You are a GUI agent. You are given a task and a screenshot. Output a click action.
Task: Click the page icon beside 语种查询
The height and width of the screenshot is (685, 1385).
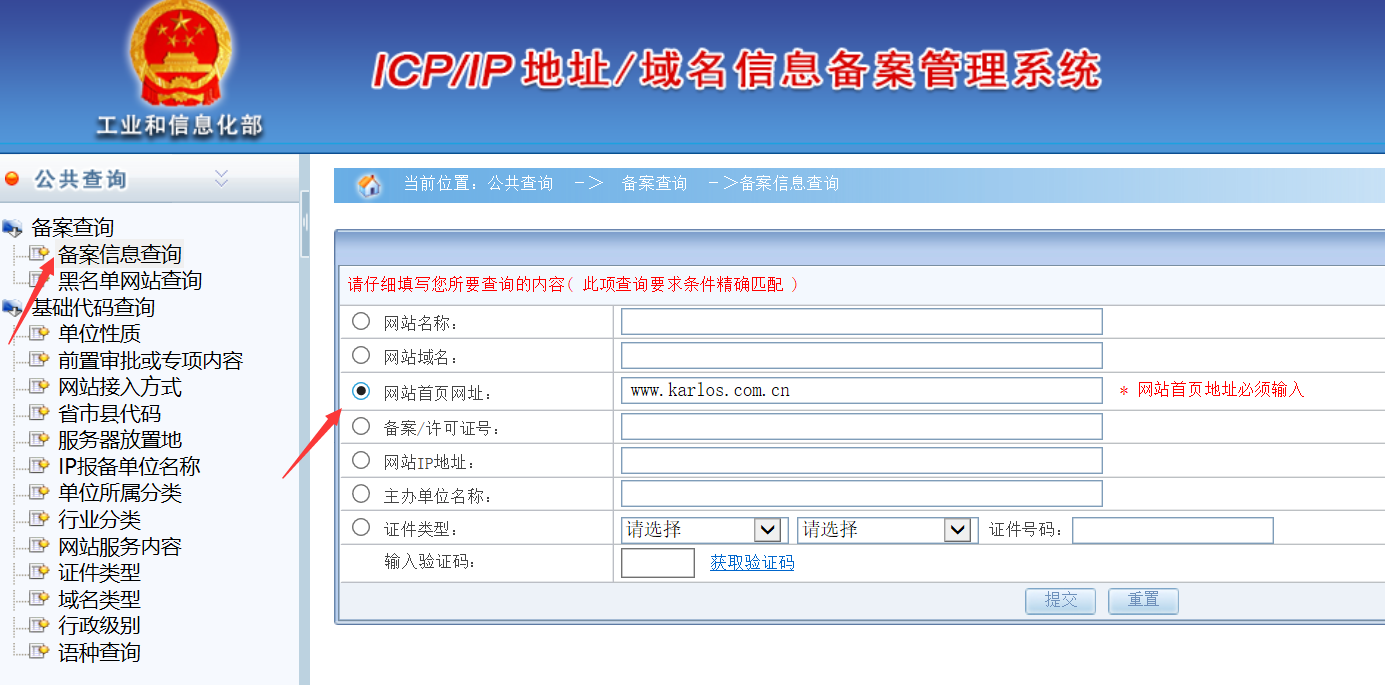coord(39,652)
